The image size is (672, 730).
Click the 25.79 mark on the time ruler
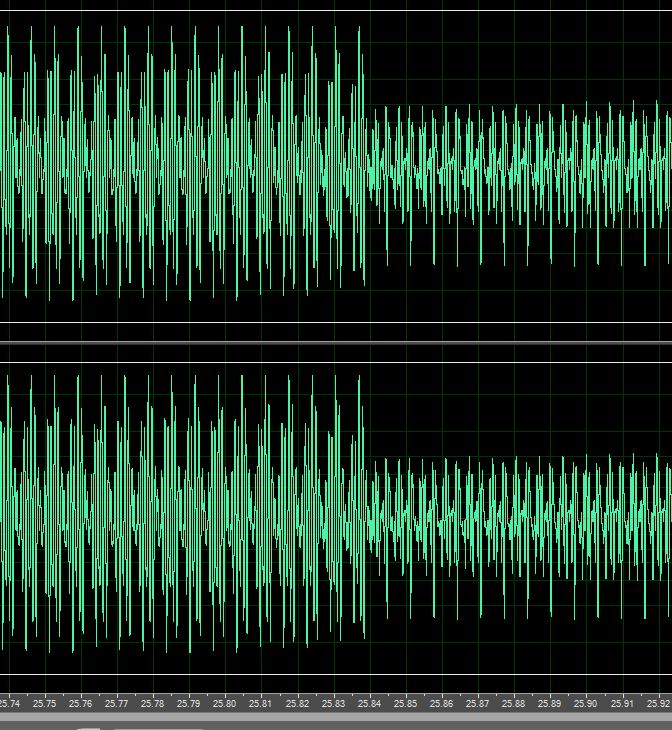[189, 703]
